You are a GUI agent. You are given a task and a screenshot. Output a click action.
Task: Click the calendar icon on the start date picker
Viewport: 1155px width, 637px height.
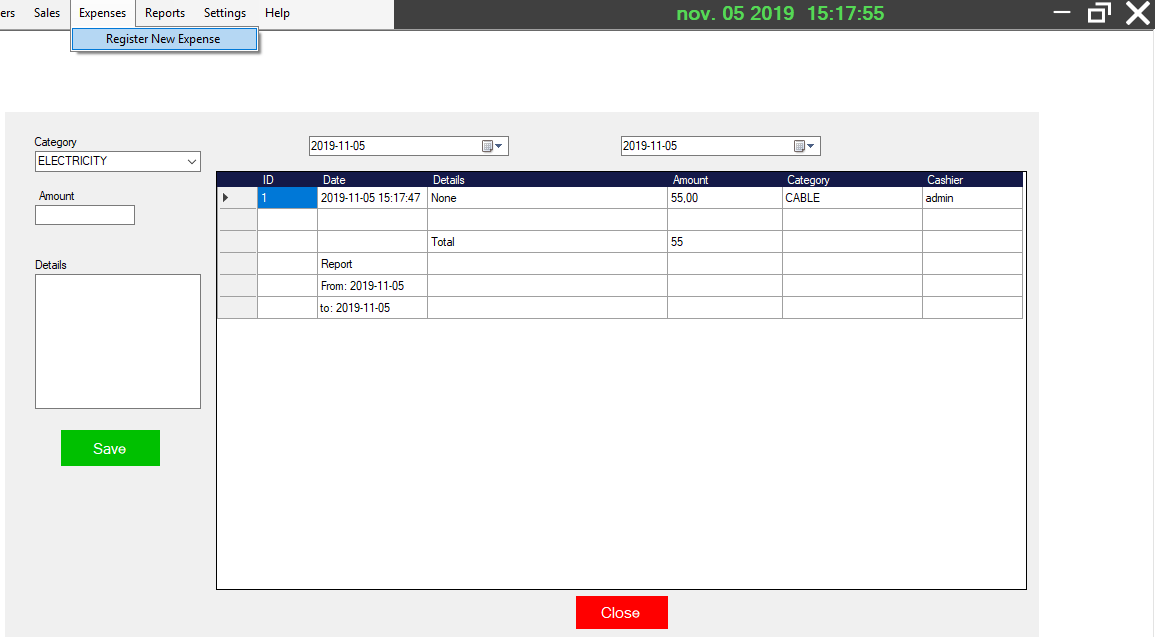488,145
